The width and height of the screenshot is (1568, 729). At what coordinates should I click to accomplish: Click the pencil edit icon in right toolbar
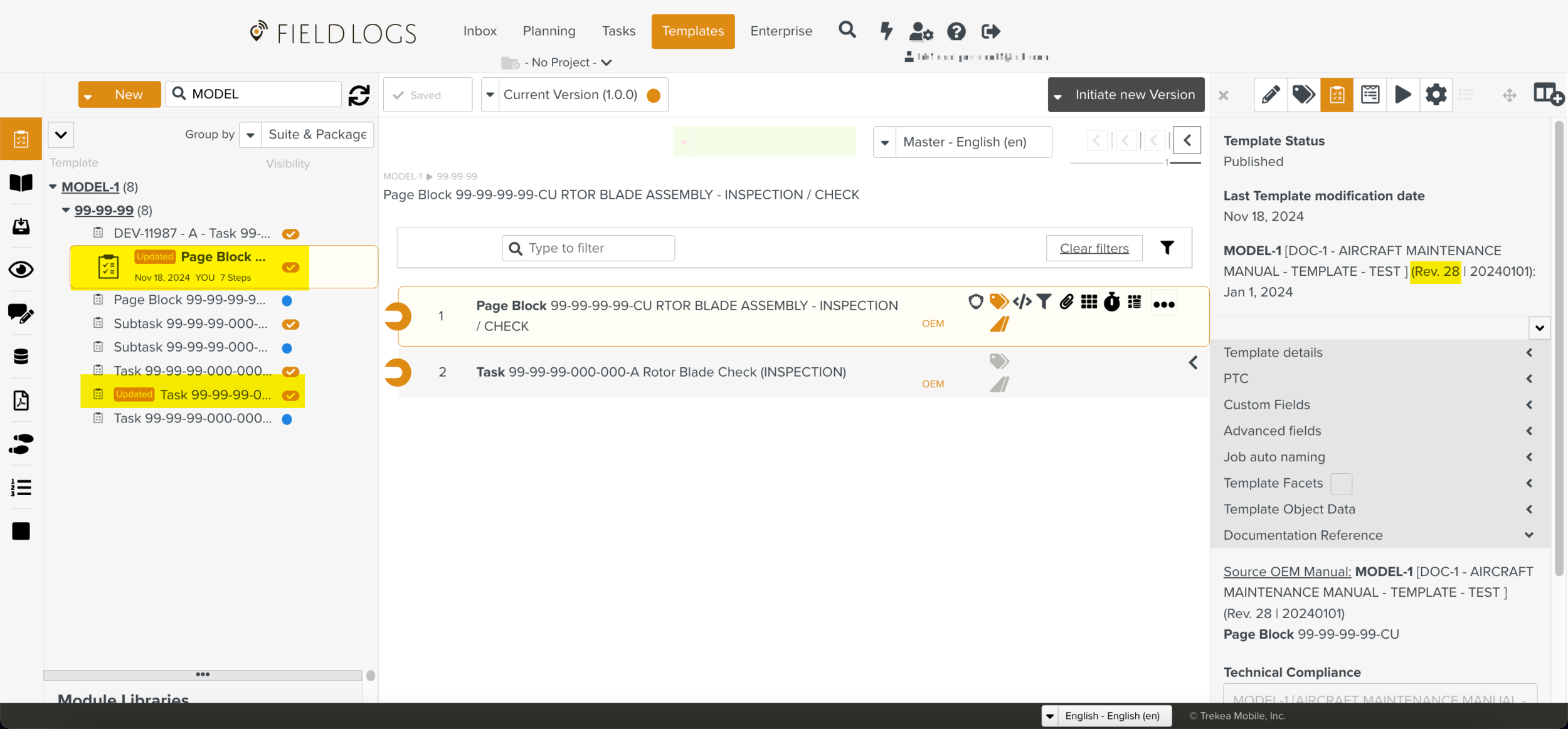point(1271,95)
